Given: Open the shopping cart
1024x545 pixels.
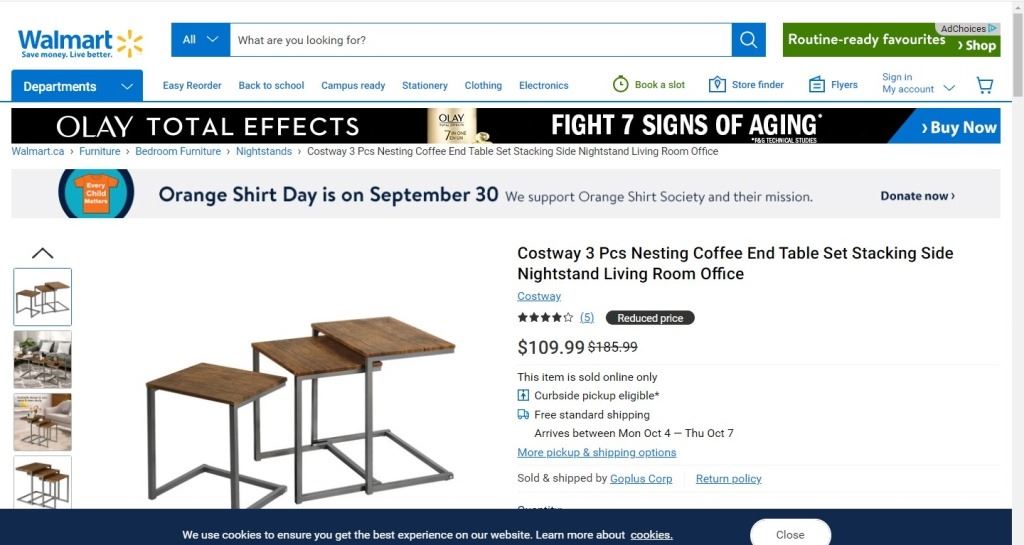Looking at the screenshot, I should click(985, 86).
